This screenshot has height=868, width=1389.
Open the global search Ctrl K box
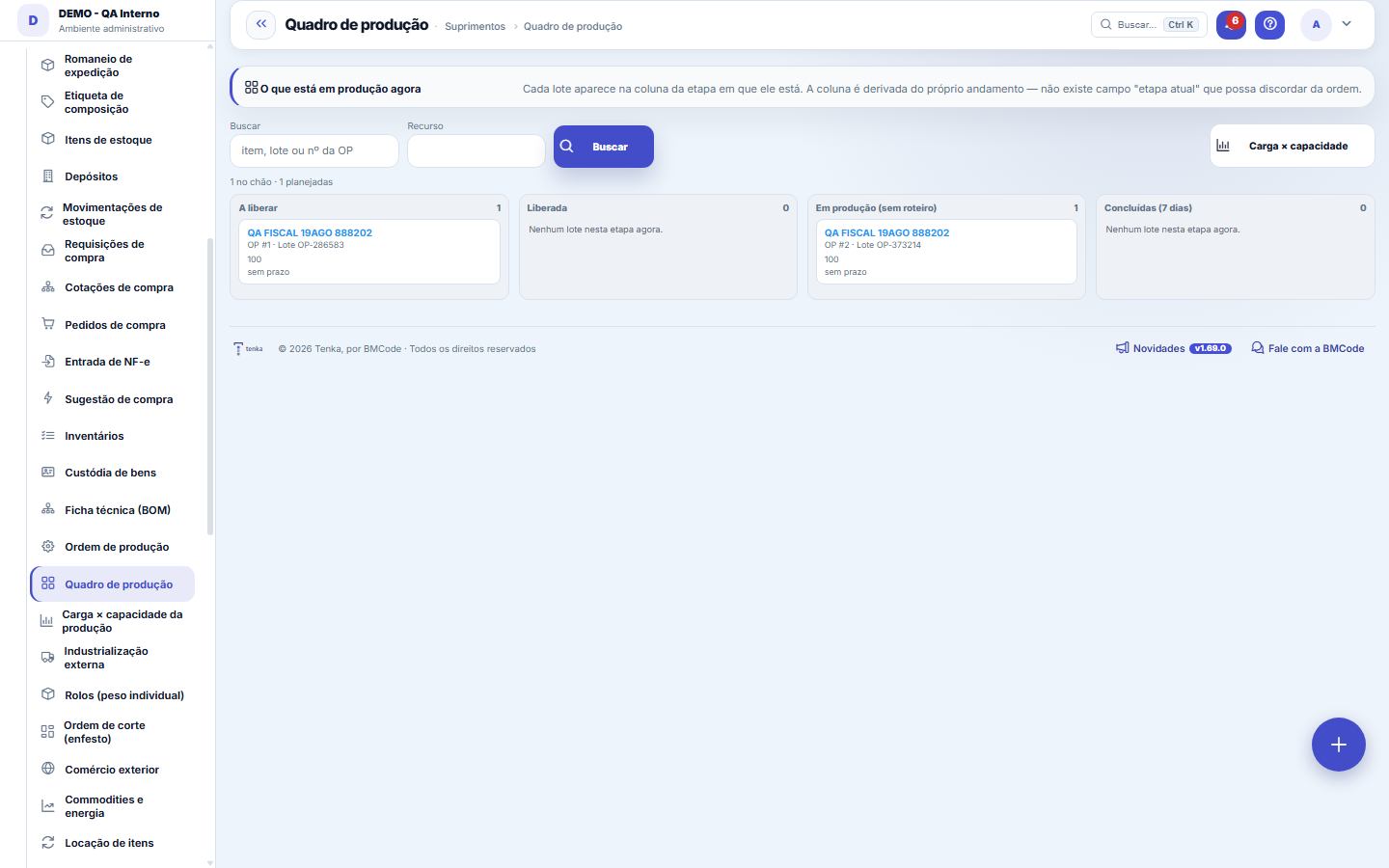(1149, 24)
